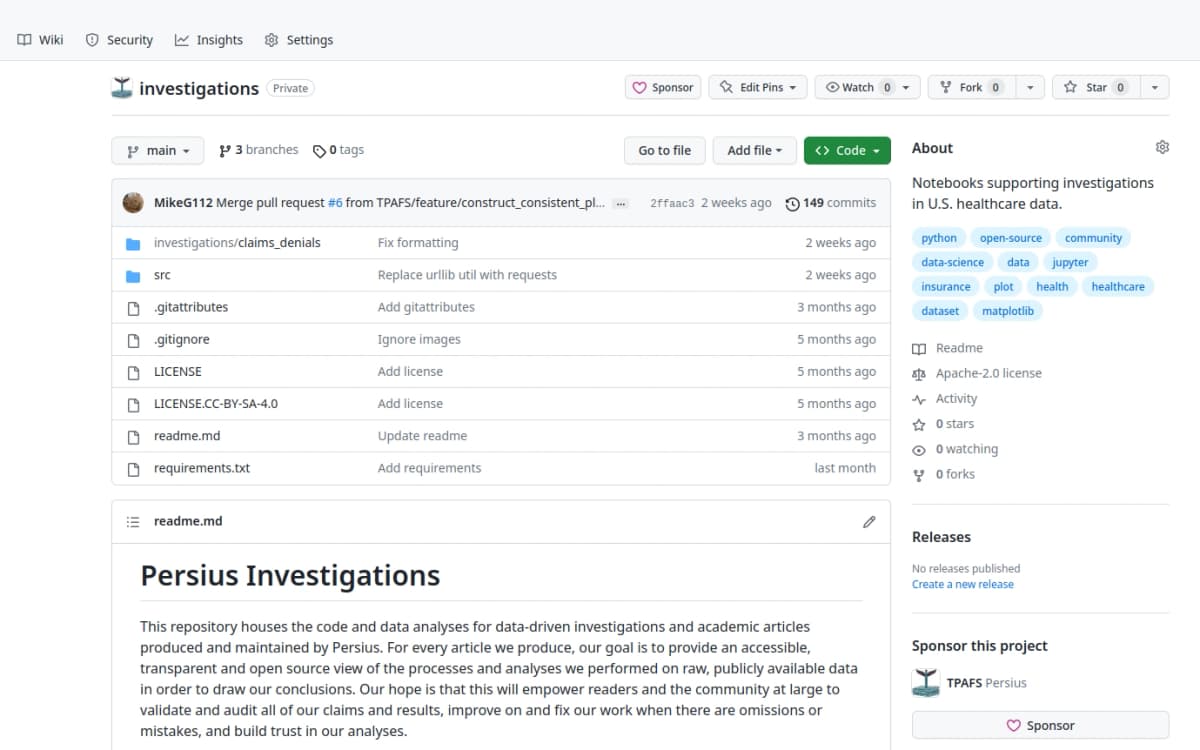Open About settings gear icon
Image resolution: width=1200 pixels, height=750 pixels.
[1162, 147]
